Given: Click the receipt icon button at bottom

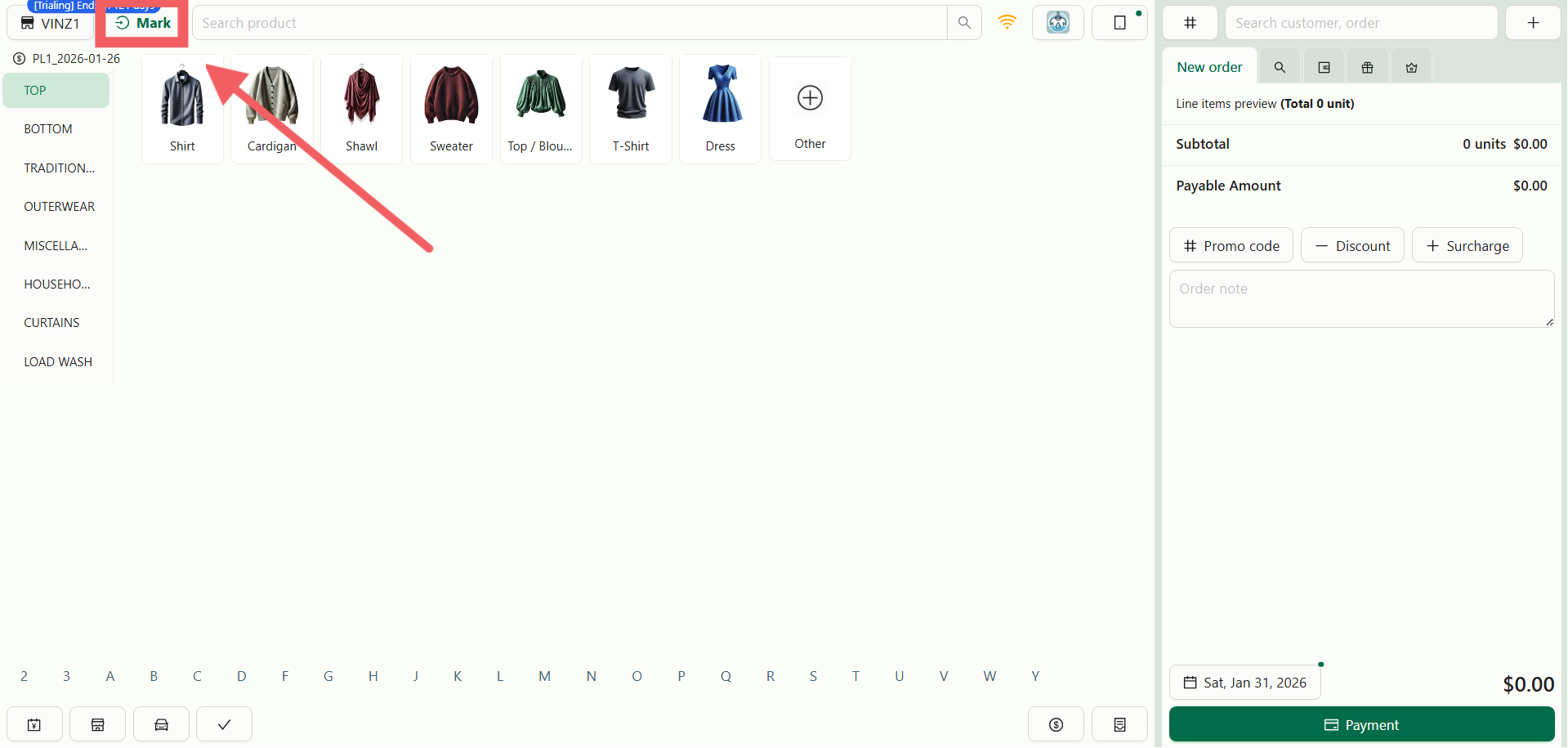Looking at the screenshot, I should 1119,724.
